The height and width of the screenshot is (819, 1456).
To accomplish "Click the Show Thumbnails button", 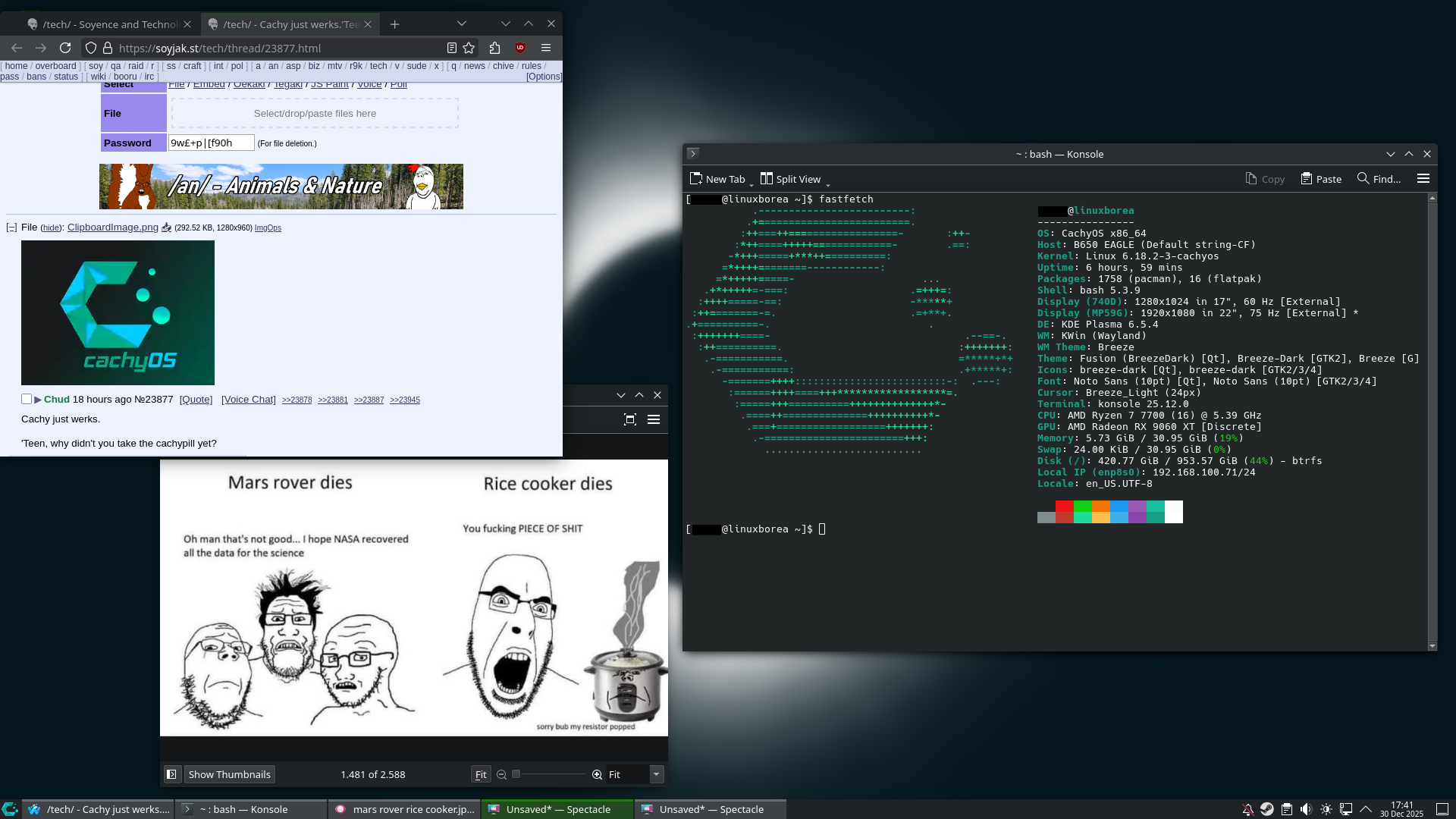I will coord(229,774).
